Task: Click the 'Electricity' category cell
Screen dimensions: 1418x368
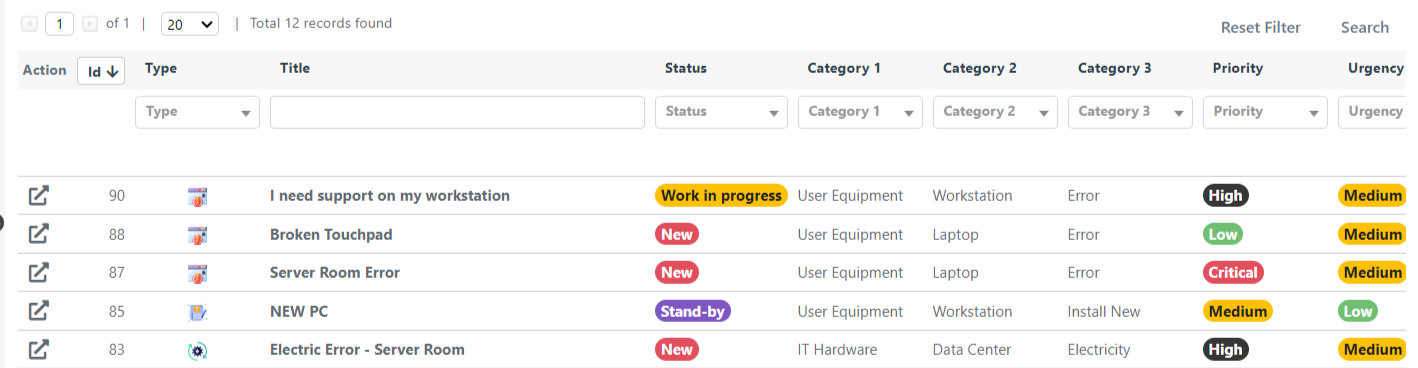Action: [1099, 350]
